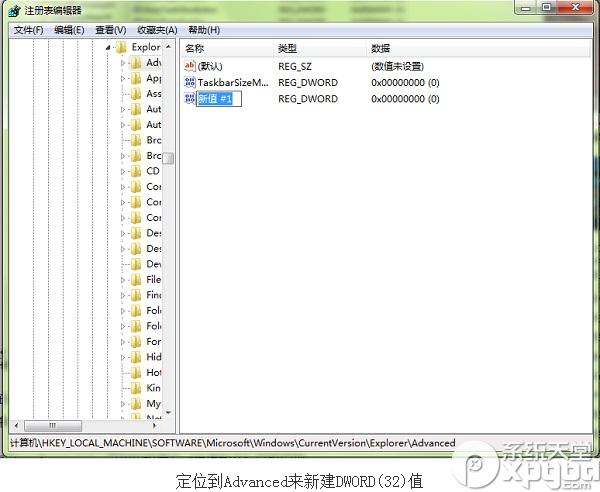Click the Explor folder icon in tree
This screenshot has height=492, width=600.
(x=121, y=47)
